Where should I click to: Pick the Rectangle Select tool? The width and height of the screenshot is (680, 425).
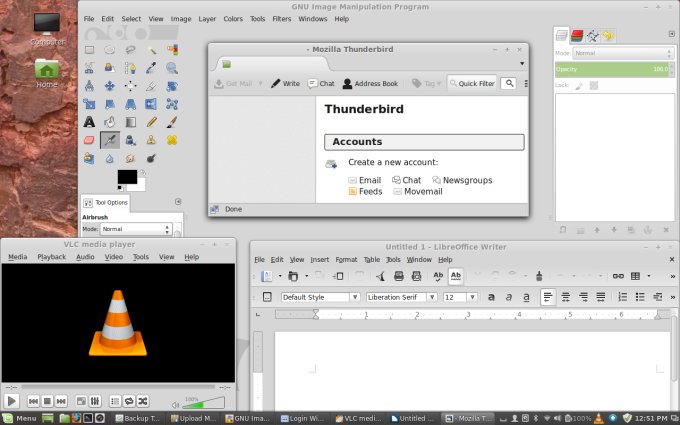pyautogui.click(x=89, y=49)
